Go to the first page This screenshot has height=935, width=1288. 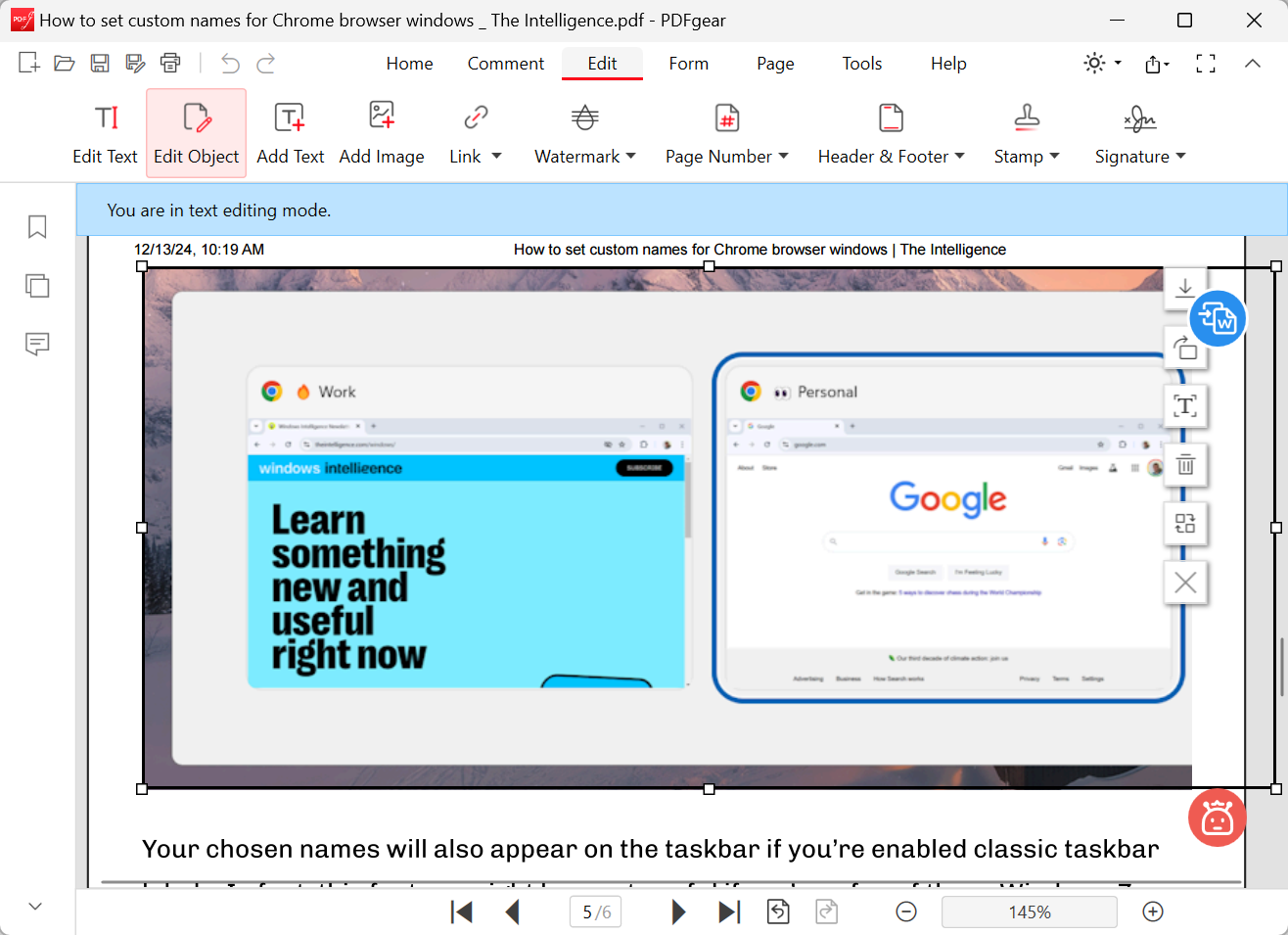tap(462, 912)
